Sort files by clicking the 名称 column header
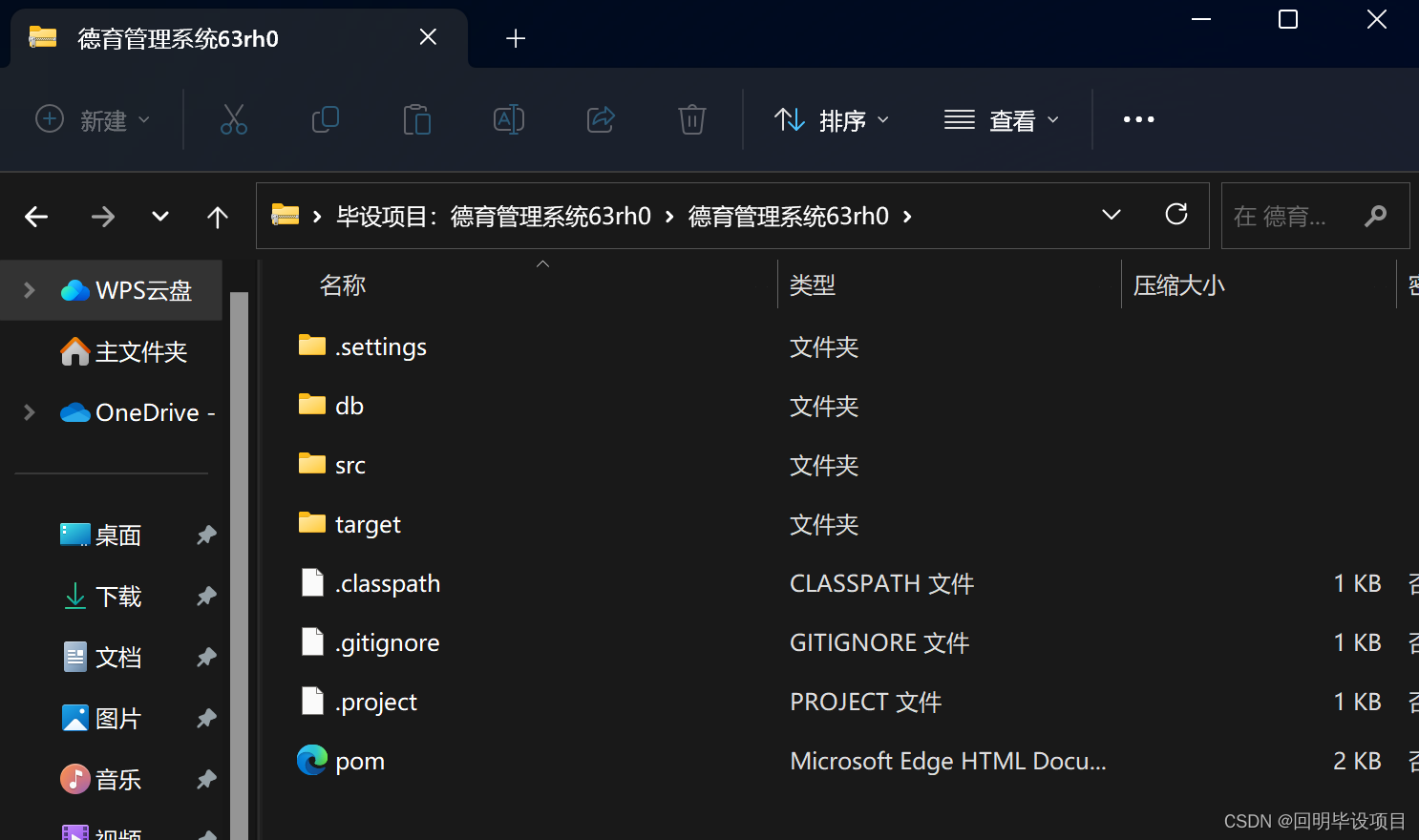The width and height of the screenshot is (1419, 840). click(342, 283)
